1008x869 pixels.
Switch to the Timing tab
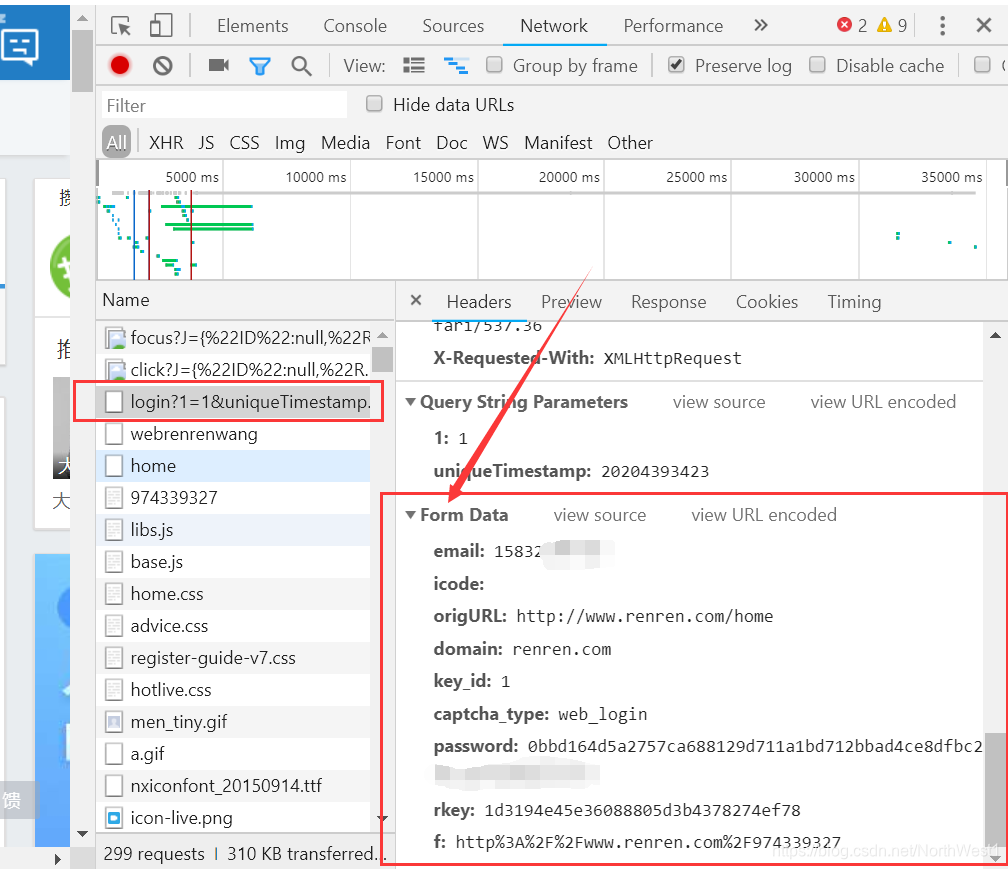point(854,301)
